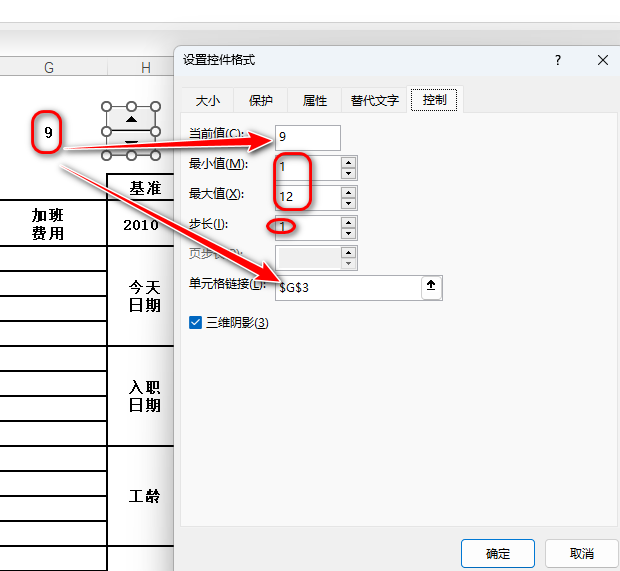The image size is (620, 571).
Task: Cancel with the 取消 button
Action: coord(582,553)
